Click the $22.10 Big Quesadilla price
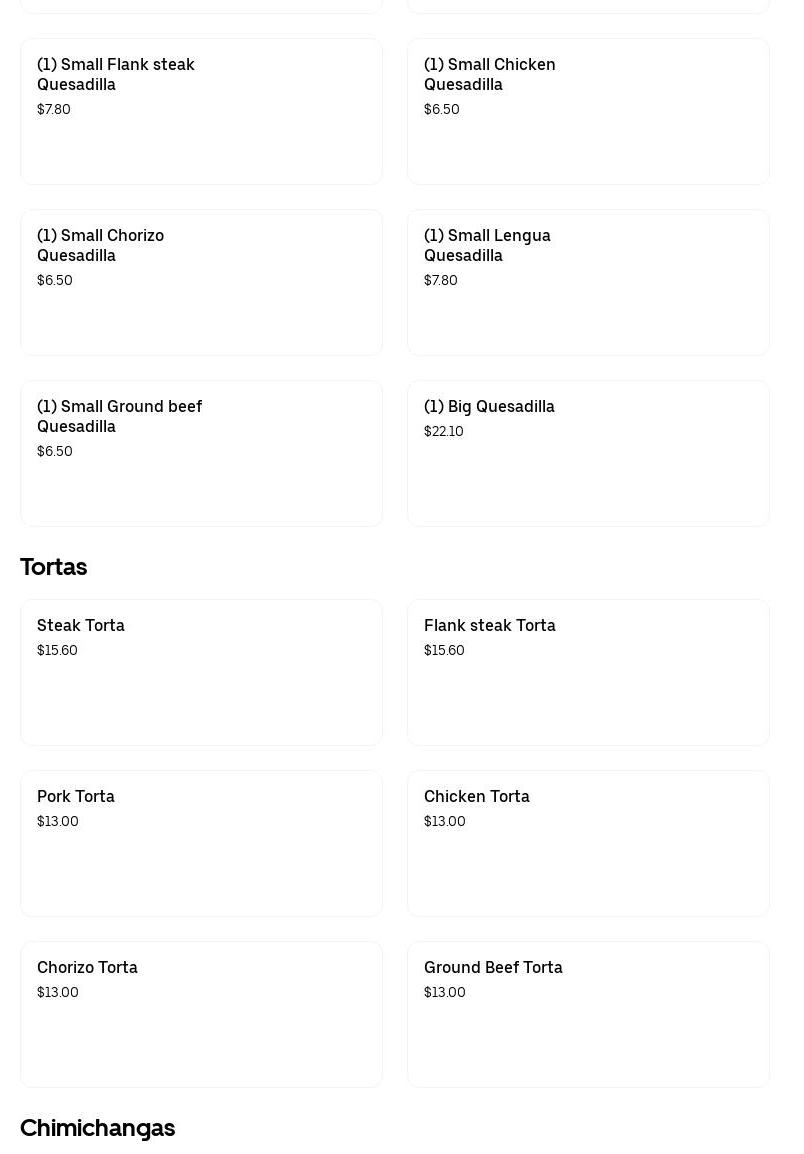 444,432
